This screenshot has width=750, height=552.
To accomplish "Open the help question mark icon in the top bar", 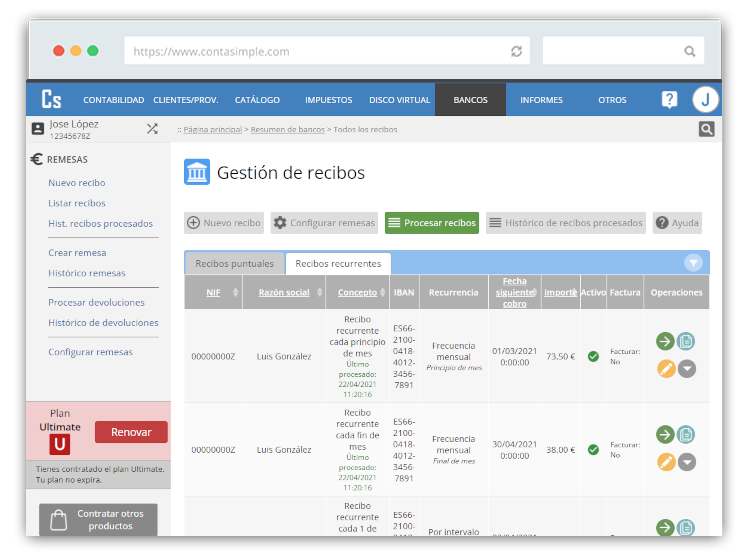I will (669, 99).
